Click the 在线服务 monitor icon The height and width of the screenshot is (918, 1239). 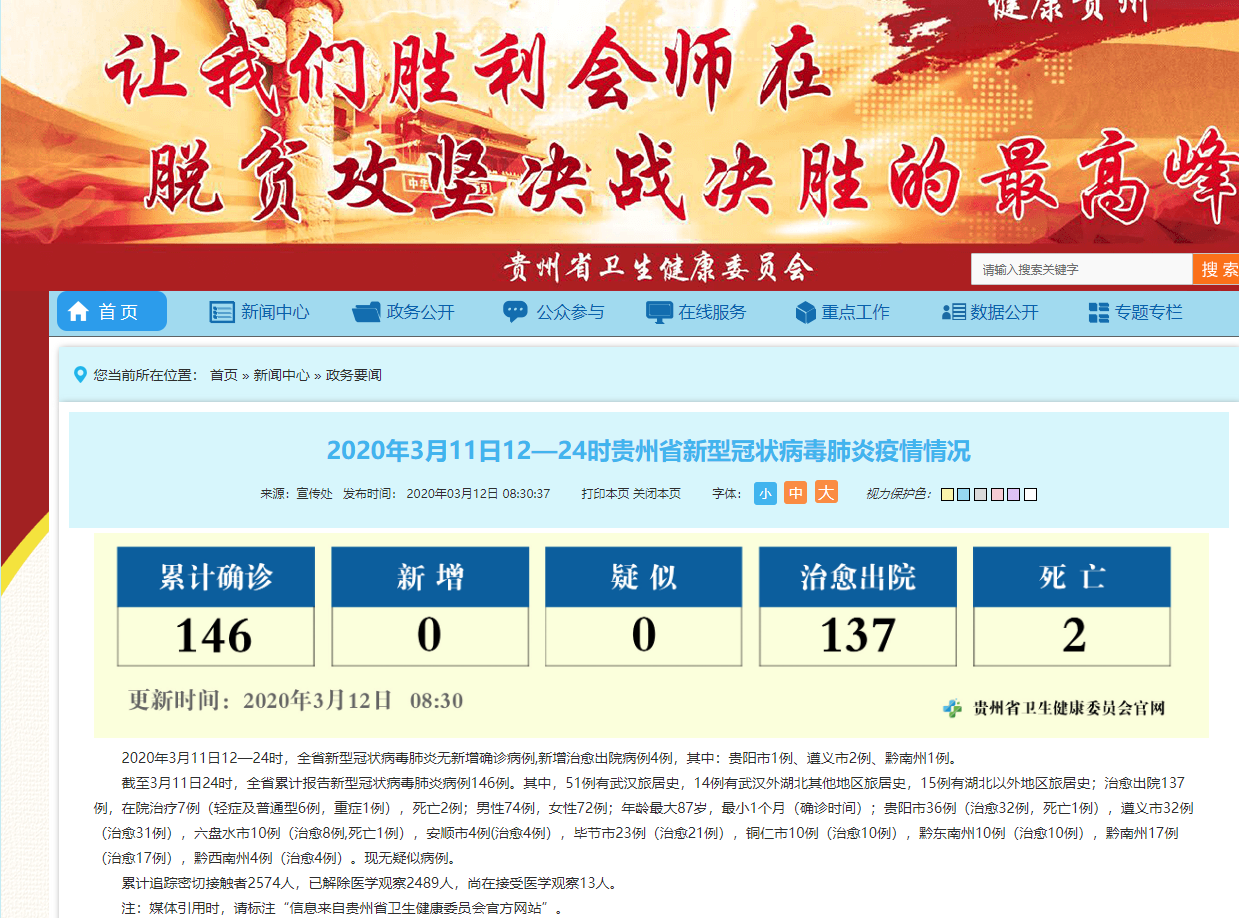[659, 312]
